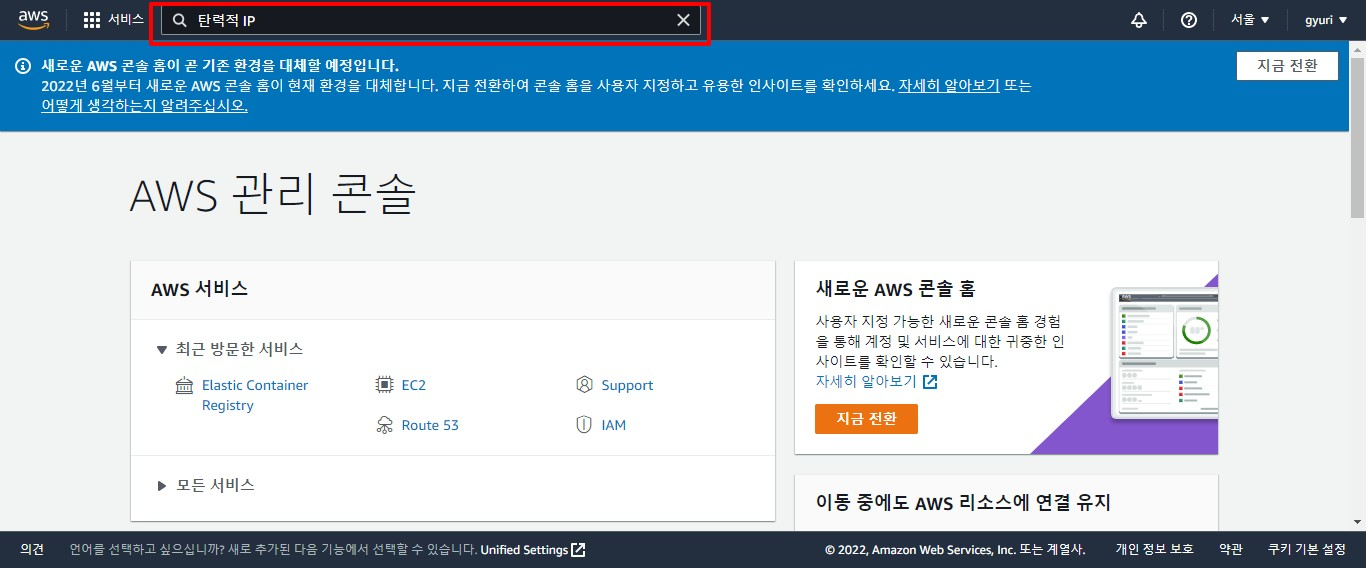
Task: Open 어떻게 생각하는지 알려주십시오 link
Action: point(144,106)
